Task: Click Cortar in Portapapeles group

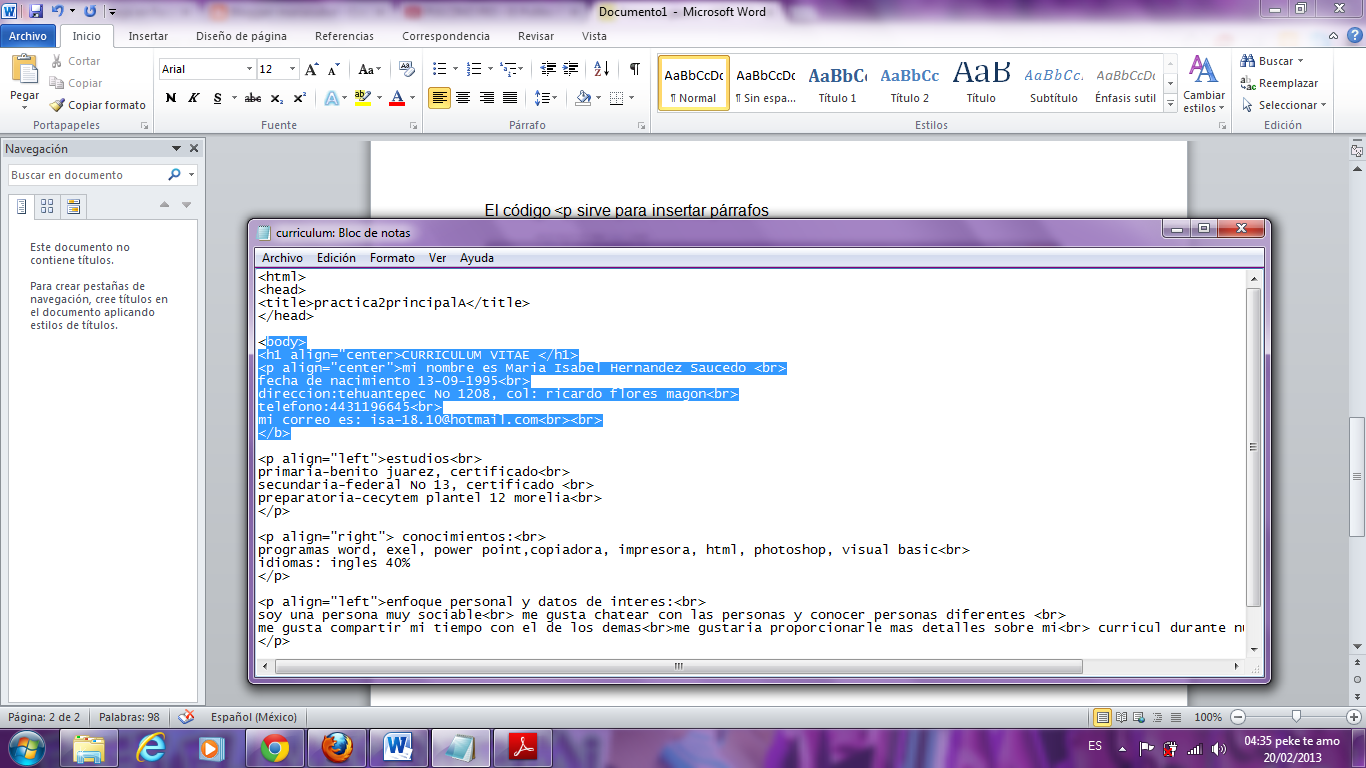Action: point(76,61)
